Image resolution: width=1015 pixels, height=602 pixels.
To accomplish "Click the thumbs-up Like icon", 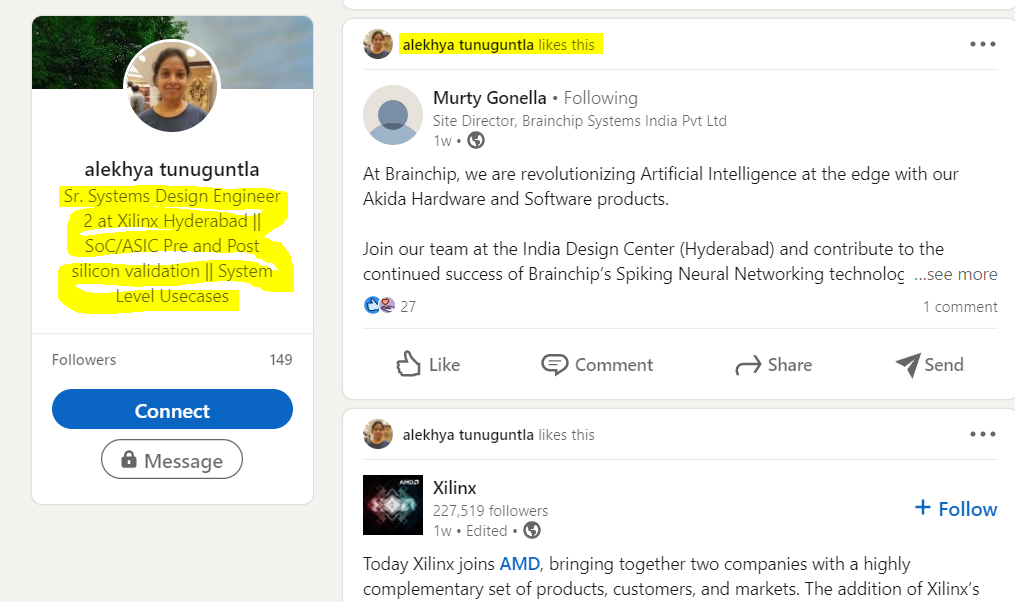I will coord(408,364).
